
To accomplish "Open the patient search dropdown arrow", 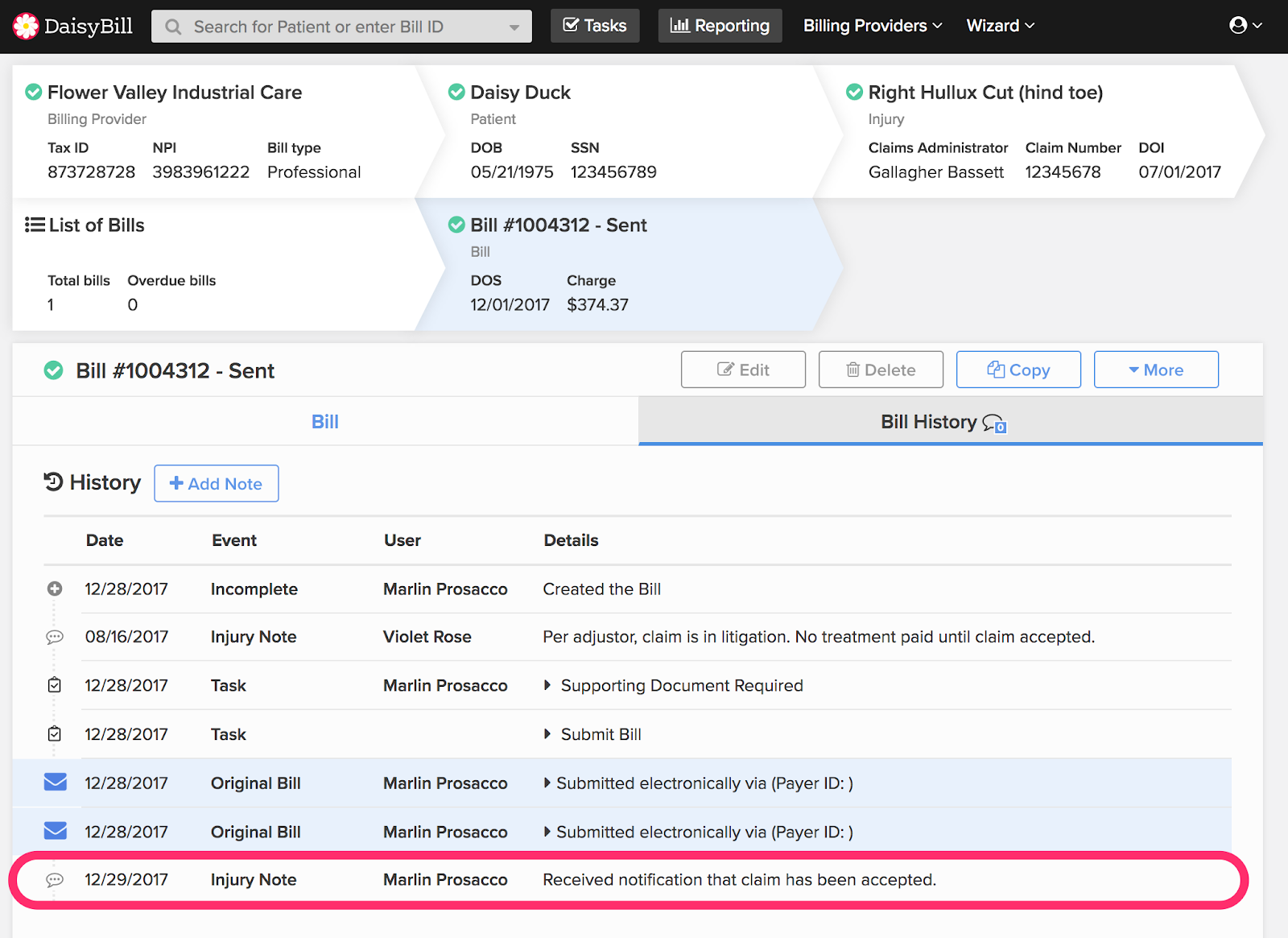I will (514, 27).
